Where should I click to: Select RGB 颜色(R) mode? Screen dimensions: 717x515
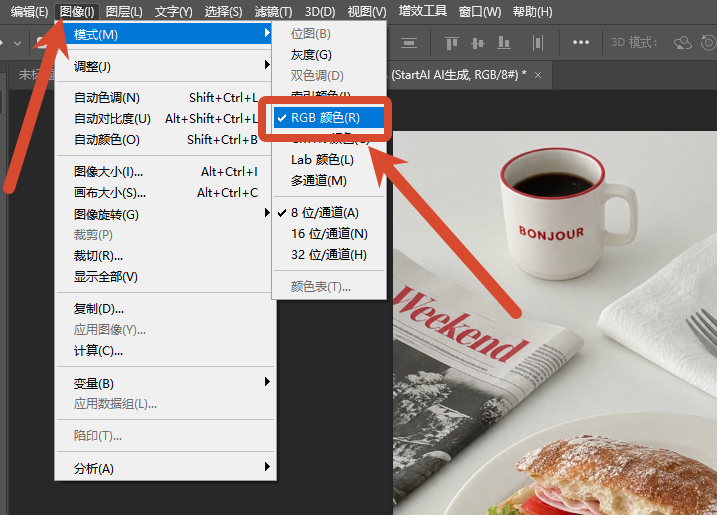[329, 118]
